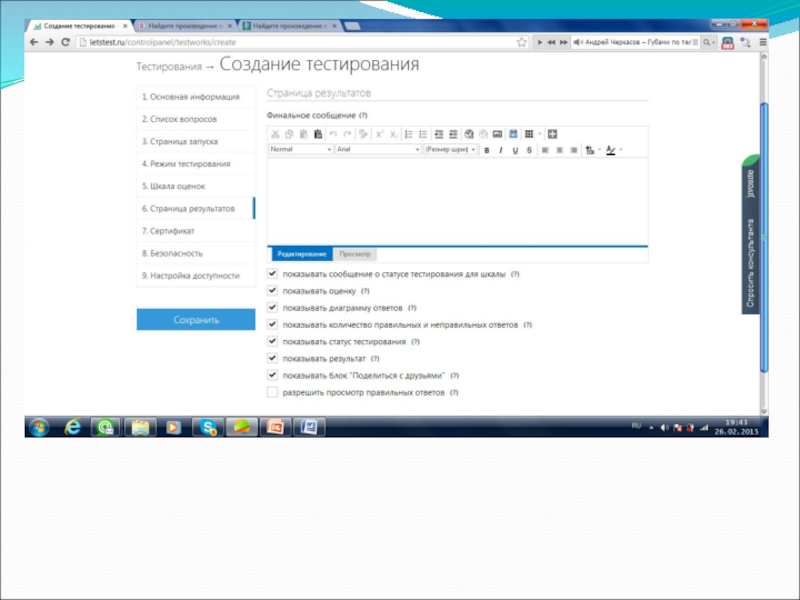This screenshot has height=600, width=800.
Task: Toggle 'показывать статус тестирования' checkbox
Action: tap(272, 341)
